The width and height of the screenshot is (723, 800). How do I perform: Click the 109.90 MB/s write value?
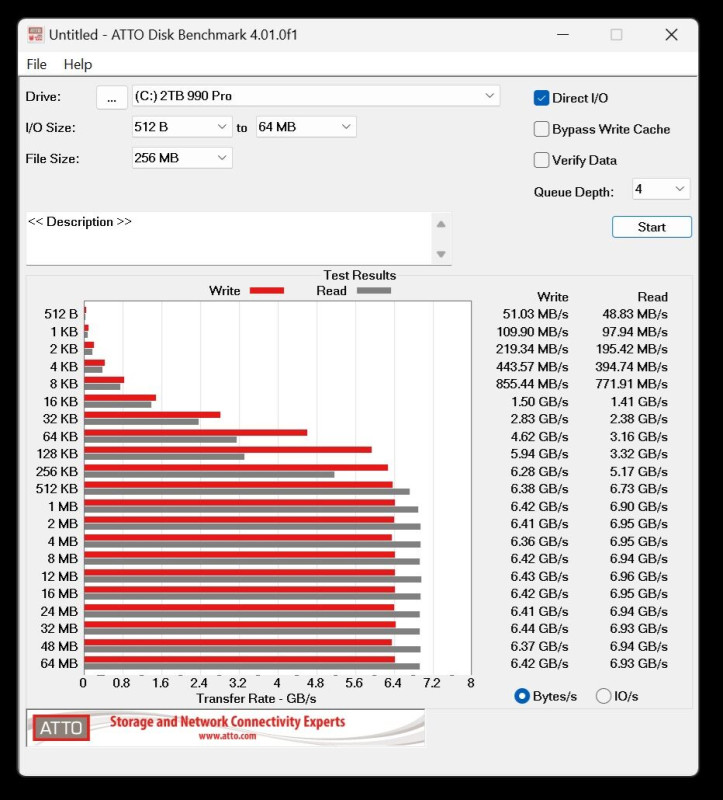point(532,332)
